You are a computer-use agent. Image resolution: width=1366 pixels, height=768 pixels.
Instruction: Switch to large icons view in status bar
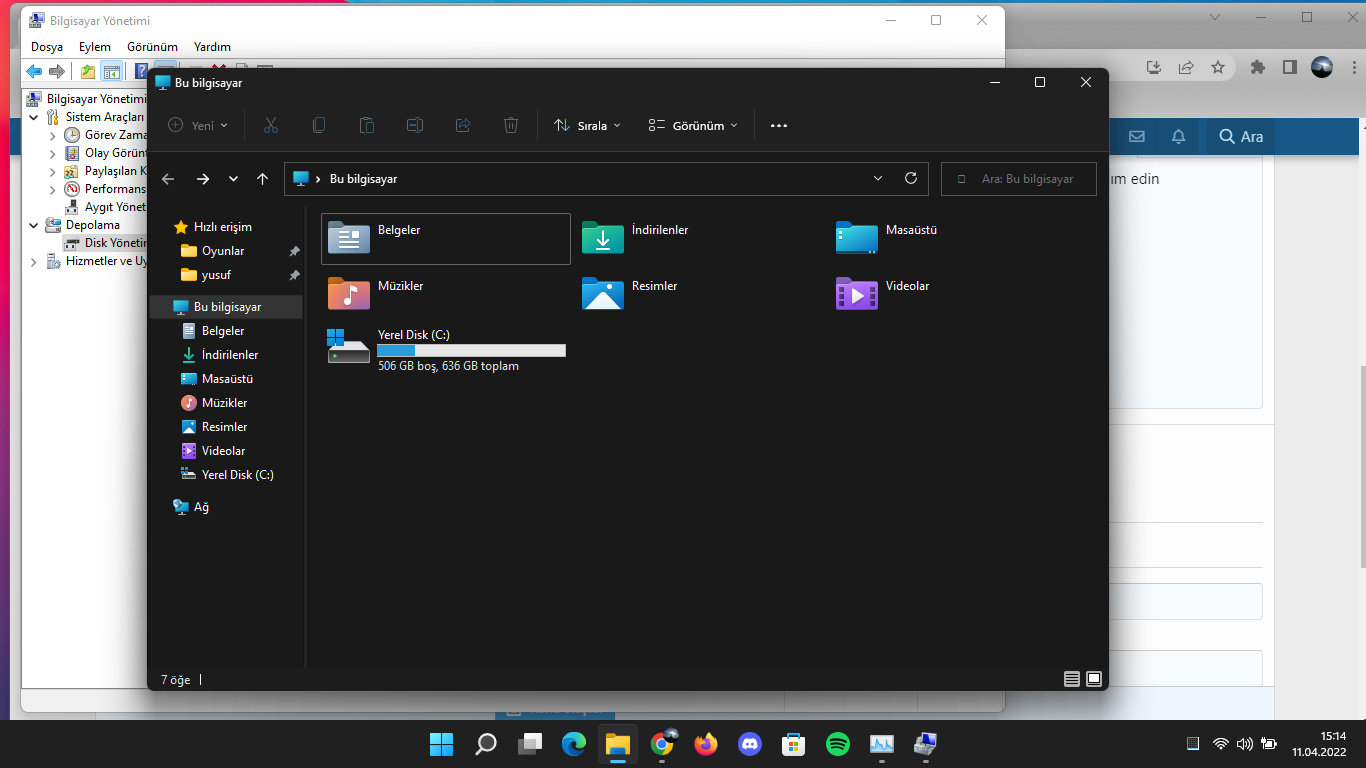(1094, 680)
